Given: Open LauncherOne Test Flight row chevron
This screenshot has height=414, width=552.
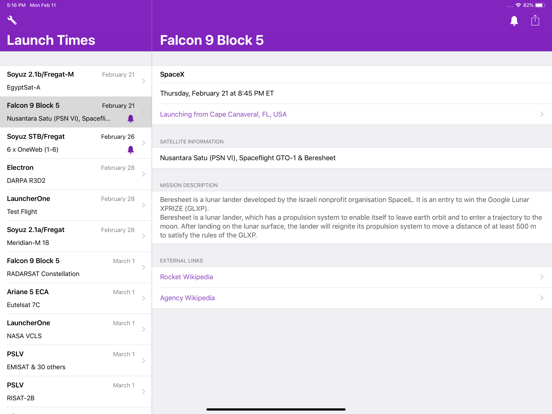Looking at the screenshot, I should point(144,205).
